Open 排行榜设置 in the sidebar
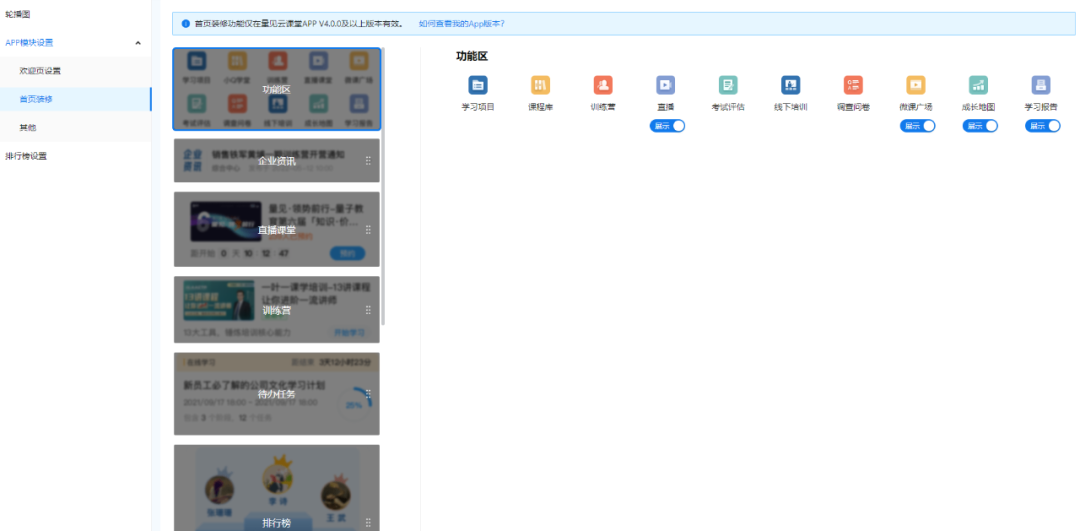 [26, 156]
